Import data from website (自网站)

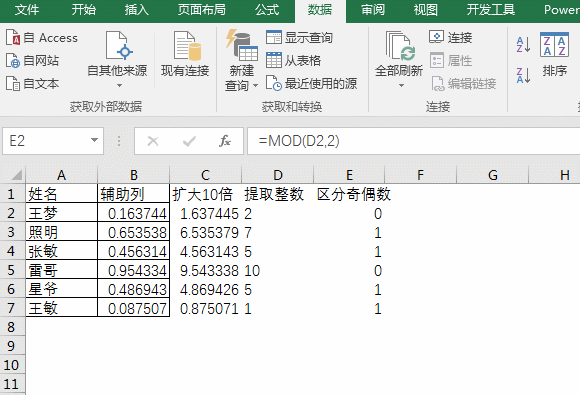[x=33, y=61]
